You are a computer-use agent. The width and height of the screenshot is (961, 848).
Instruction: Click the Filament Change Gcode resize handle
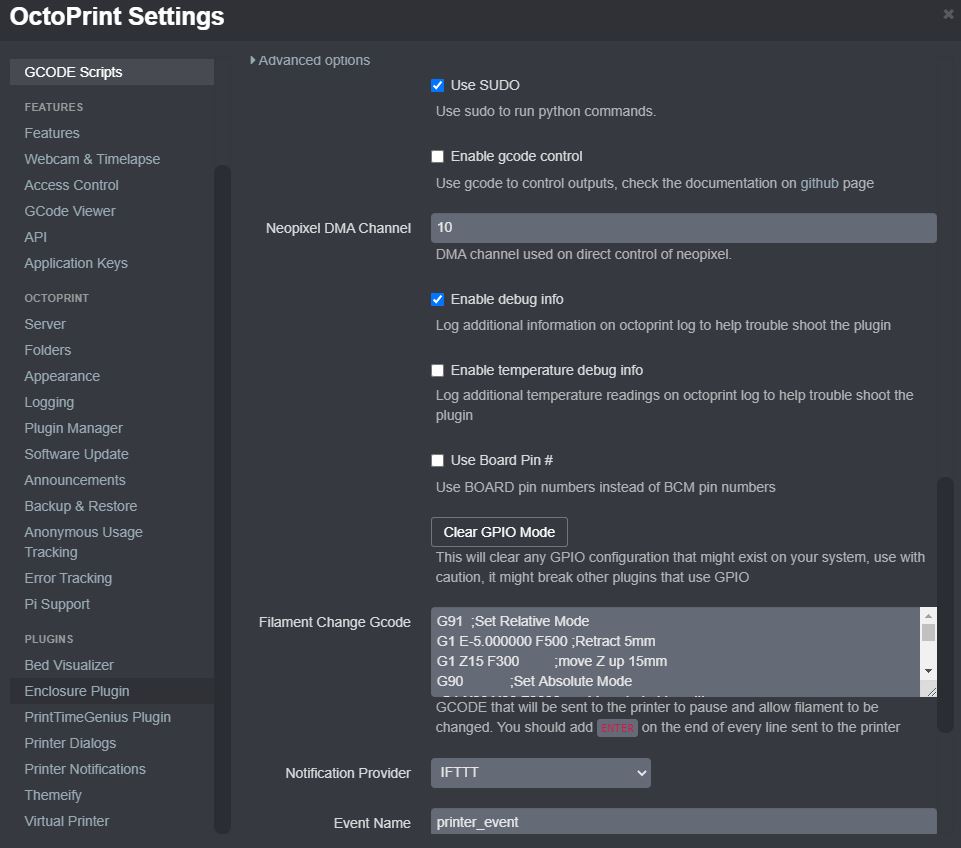click(x=930, y=690)
